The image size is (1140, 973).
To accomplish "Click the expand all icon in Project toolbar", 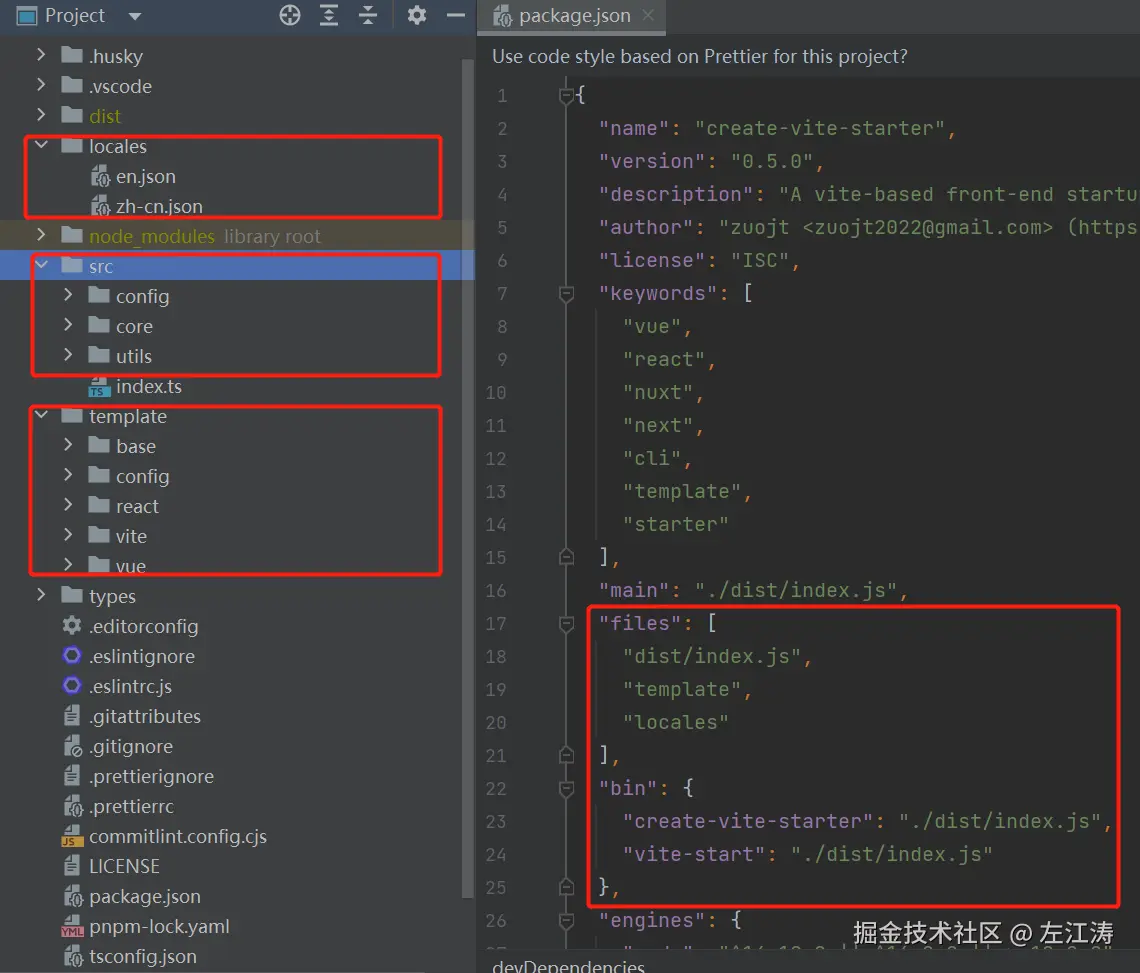I will [x=329, y=15].
